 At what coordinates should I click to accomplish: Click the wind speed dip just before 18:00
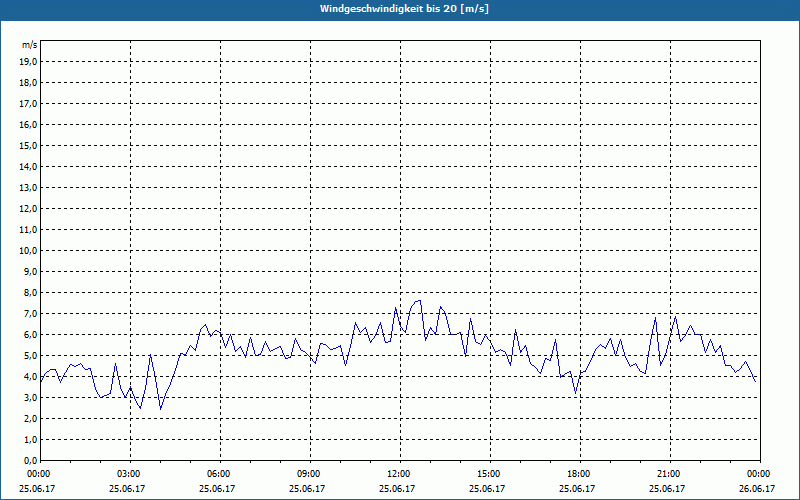click(576, 393)
